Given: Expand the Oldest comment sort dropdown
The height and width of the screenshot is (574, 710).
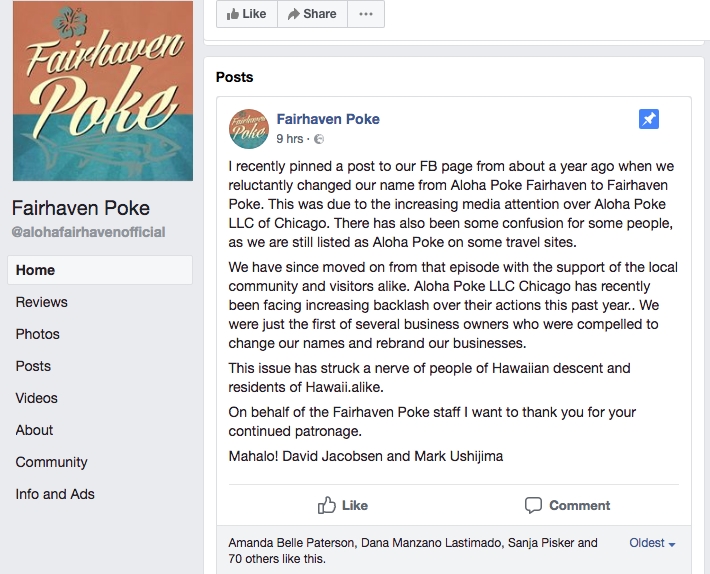Looking at the screenshot, I should (652, 543).
